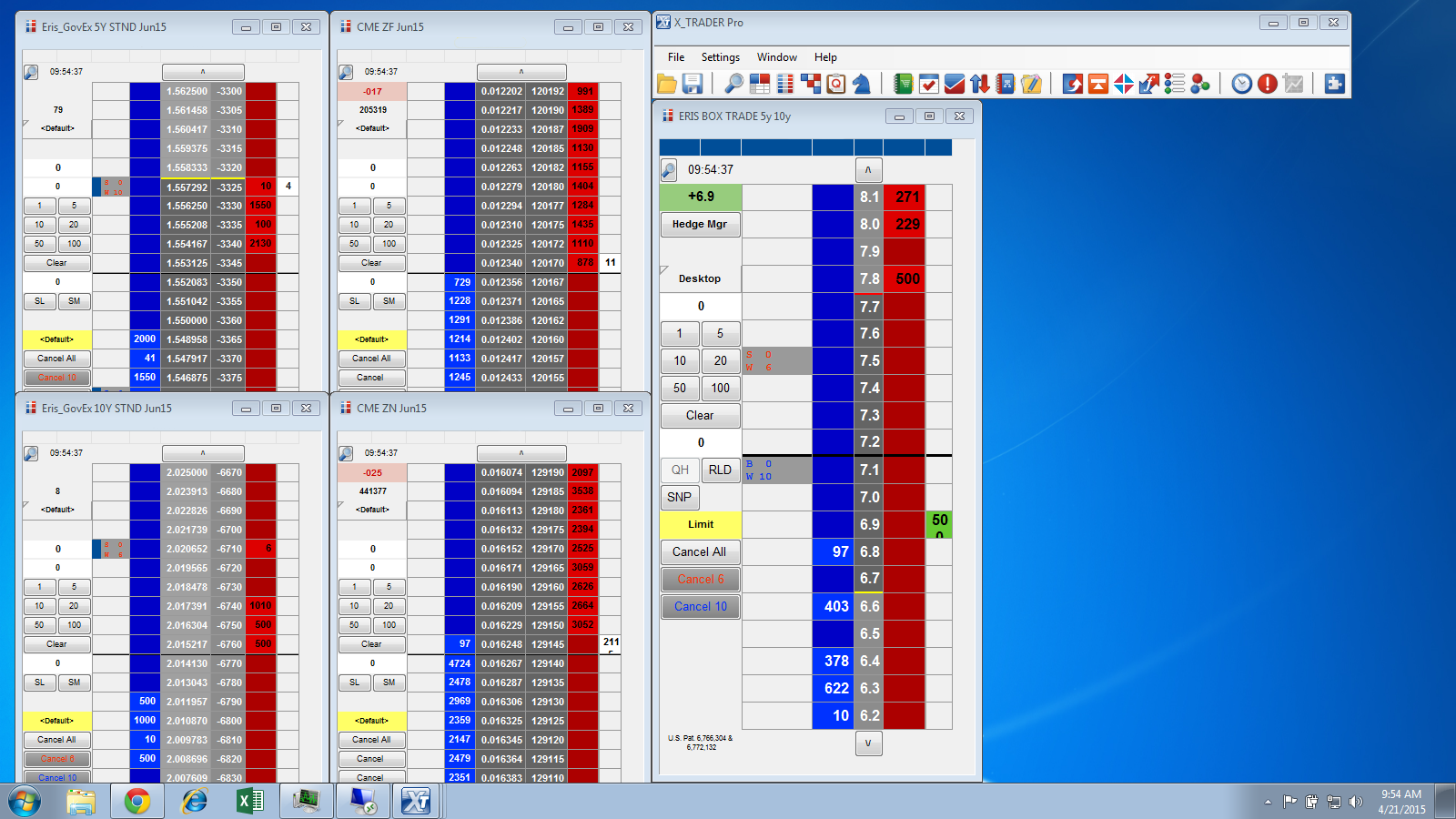
Task: Click Cancel All in ERIS BOX TRADE window
Action: tap(700, 552)
